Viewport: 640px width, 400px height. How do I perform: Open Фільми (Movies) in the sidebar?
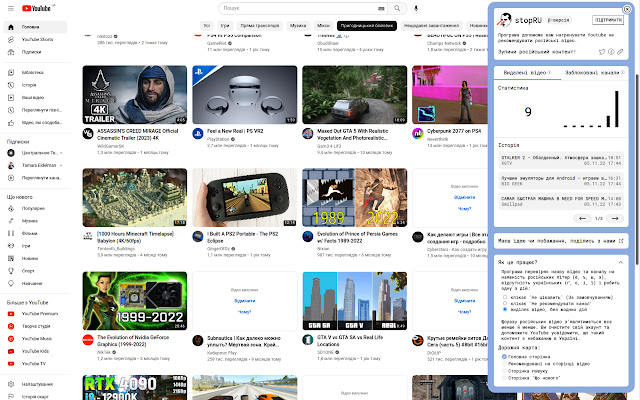point(35,233)
